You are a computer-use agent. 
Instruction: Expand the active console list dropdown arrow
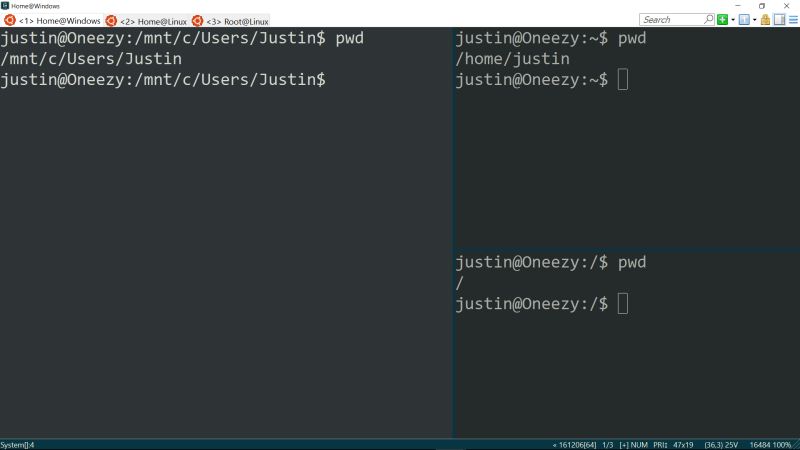click(755, 20)
